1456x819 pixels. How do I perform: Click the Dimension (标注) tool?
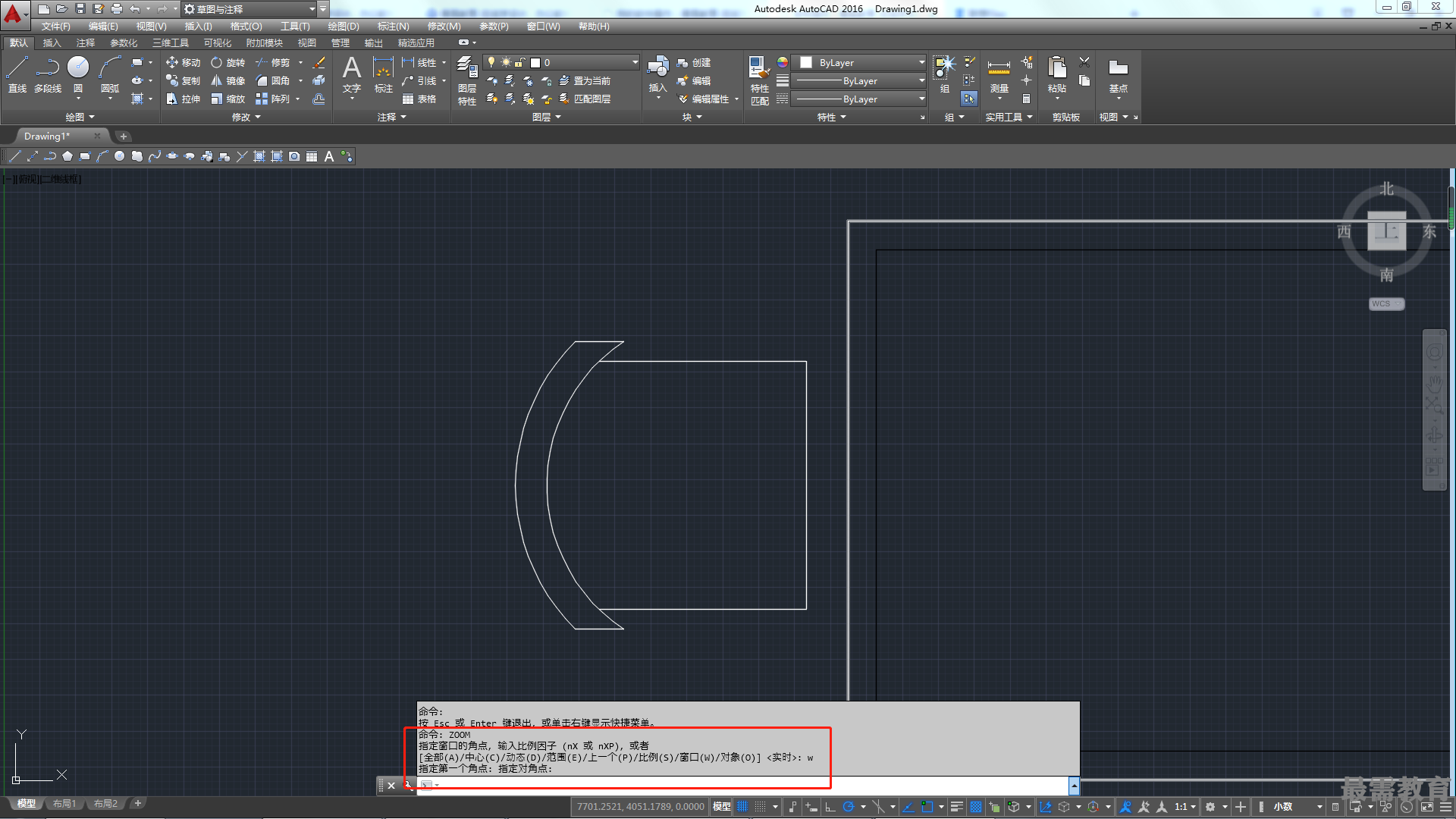384,74
